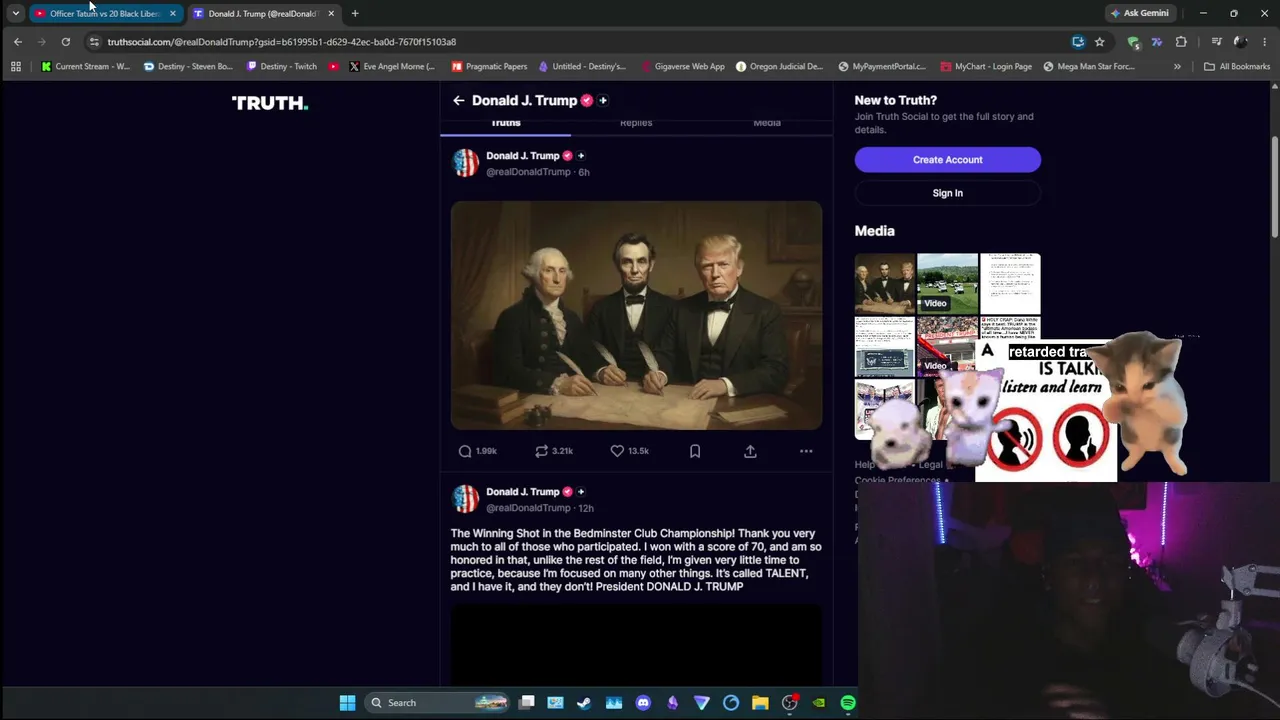ReTruth the 6h post with the portrait image
This screenshot has height=720, width=1280.
pos(541,451)
